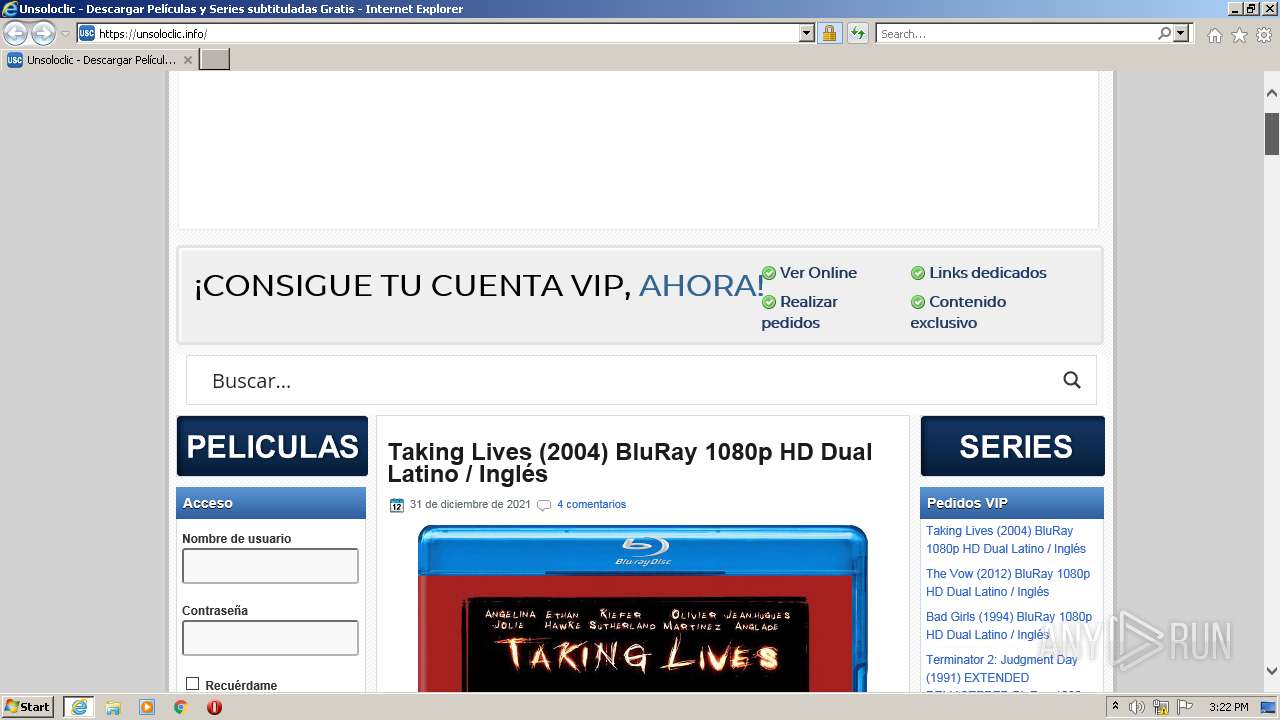Click the security lock icon
The height and width of the screenshot is (720, 1280).
(829, 33)
